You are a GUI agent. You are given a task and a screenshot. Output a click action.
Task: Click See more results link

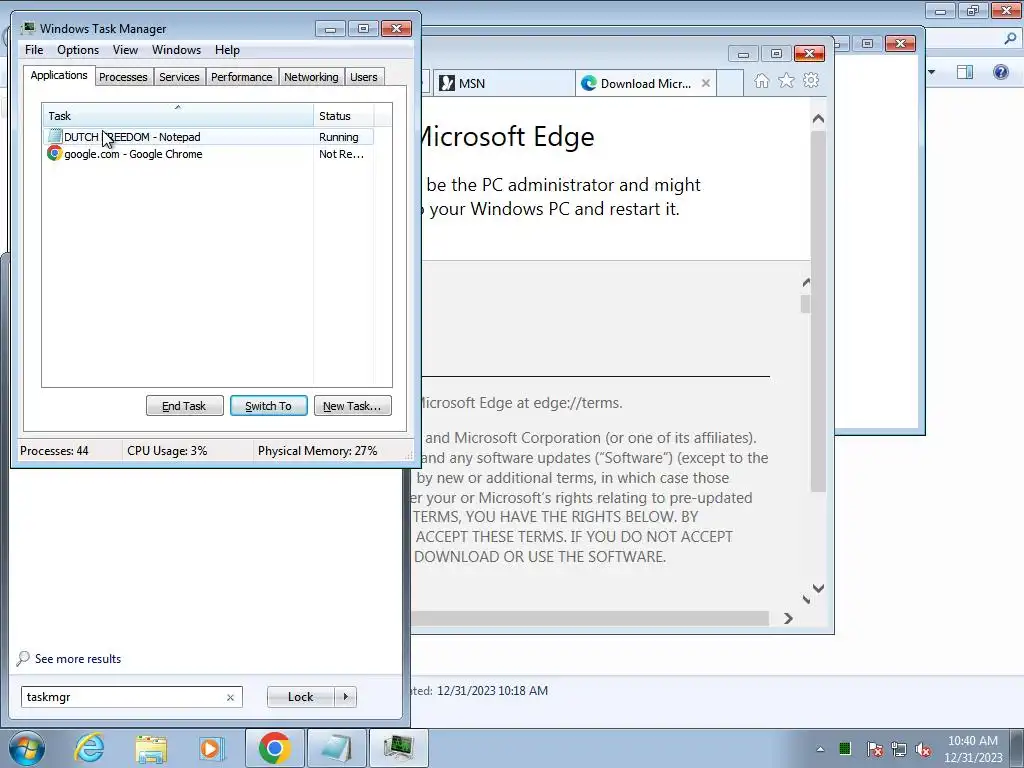[x=78, y=658]
